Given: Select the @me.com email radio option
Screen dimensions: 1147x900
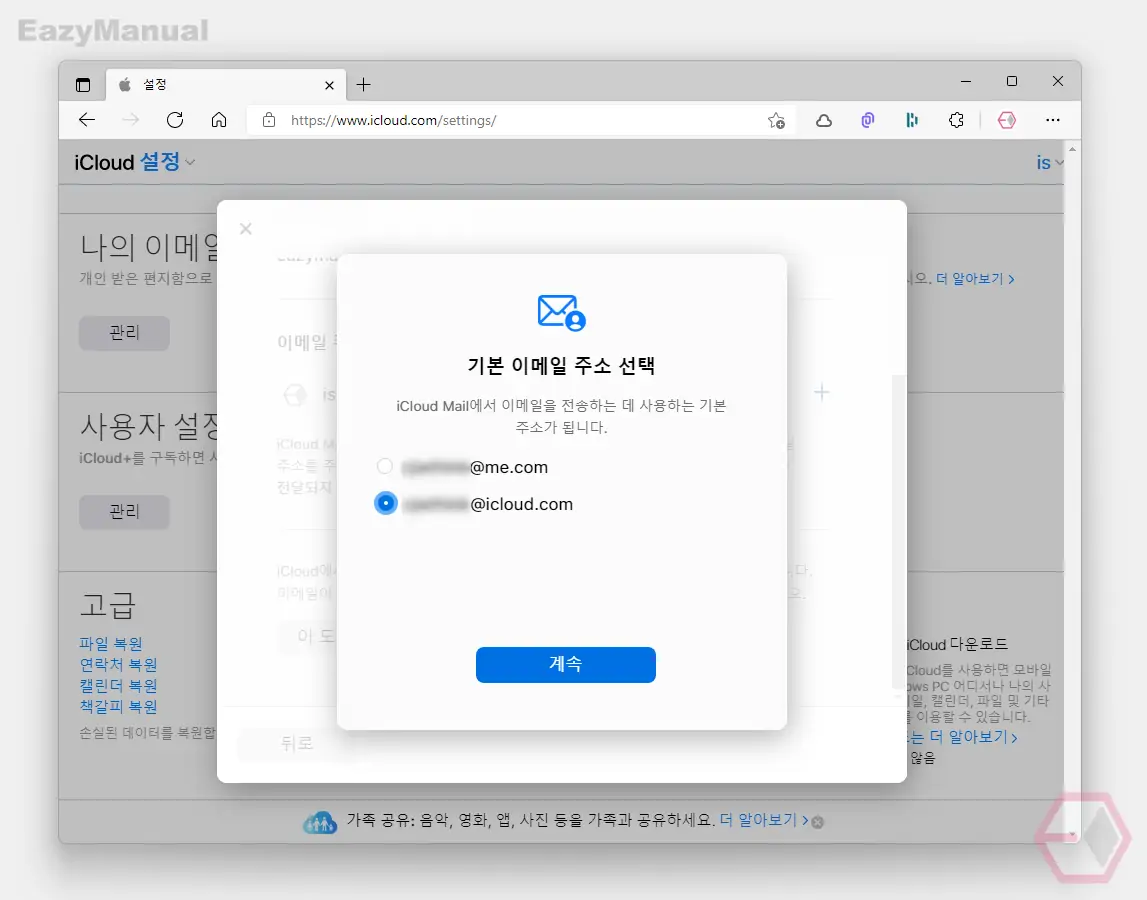Looking at the screenshot, I should (x=385, y=466).
